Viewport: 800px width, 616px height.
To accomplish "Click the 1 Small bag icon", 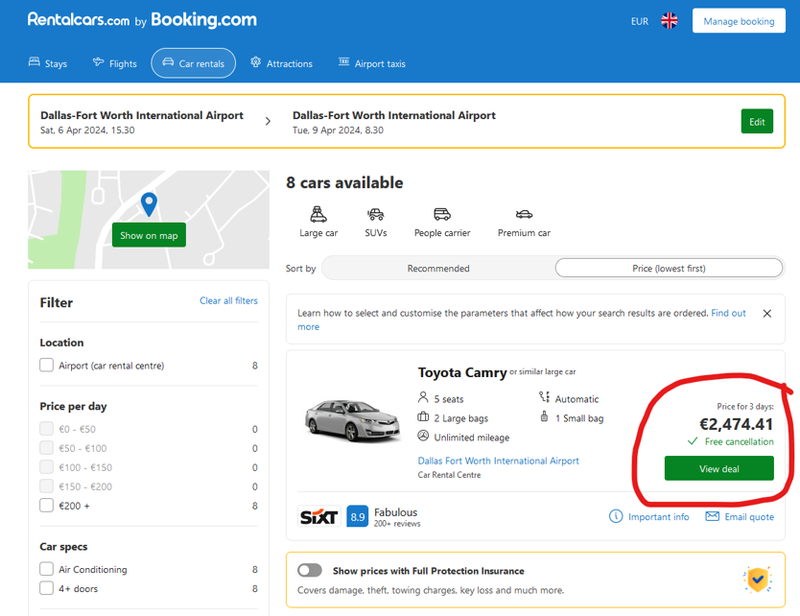I will 544,416.
